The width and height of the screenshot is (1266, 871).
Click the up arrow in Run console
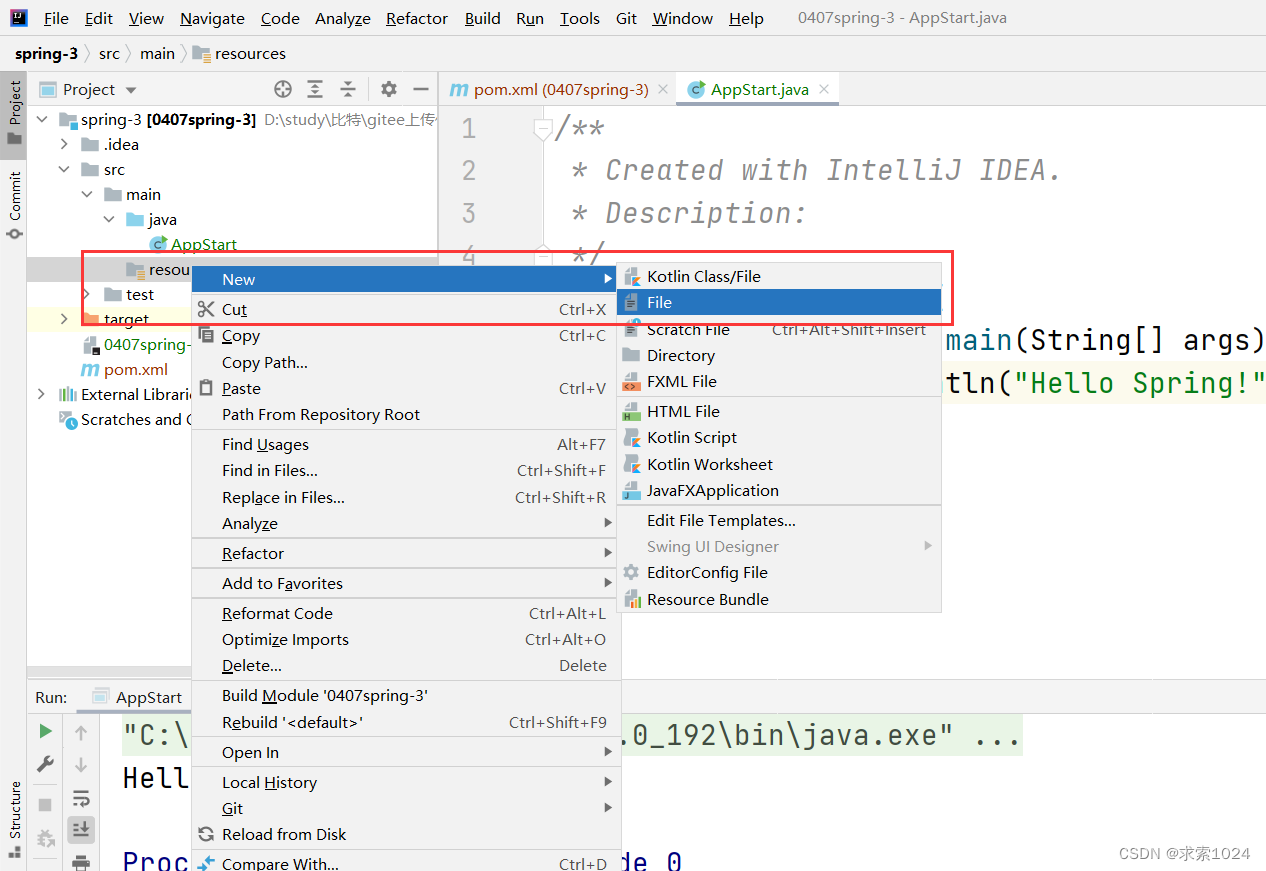click(81, 733)
